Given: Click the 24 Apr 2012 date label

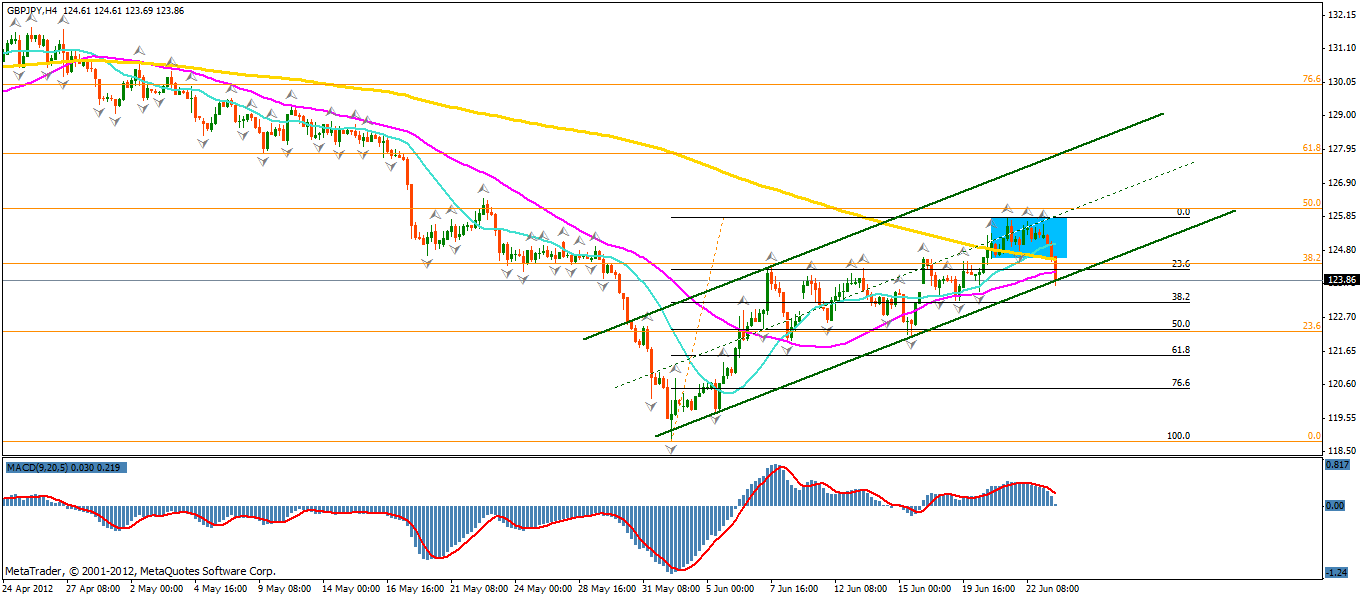Looking at the screenshot, I should click(x=30, y=588).
